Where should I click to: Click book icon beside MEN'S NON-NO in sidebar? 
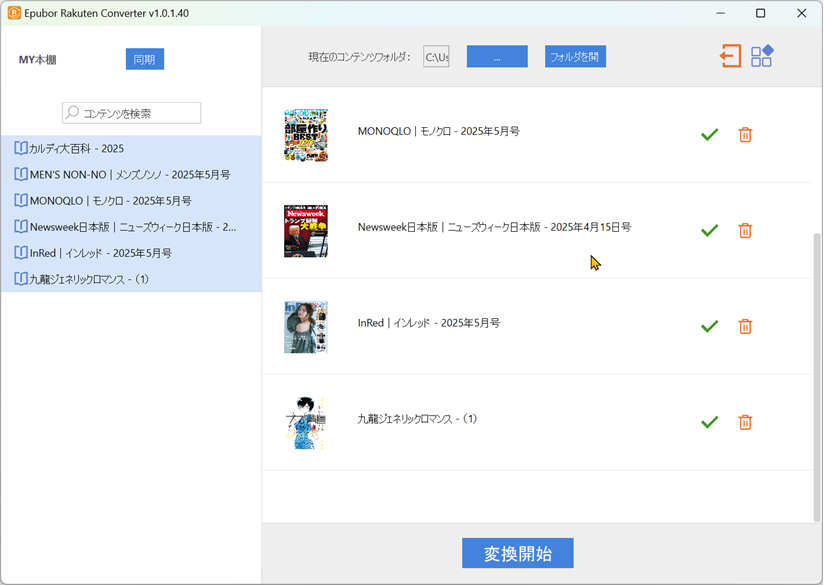[x=20, y=175]
